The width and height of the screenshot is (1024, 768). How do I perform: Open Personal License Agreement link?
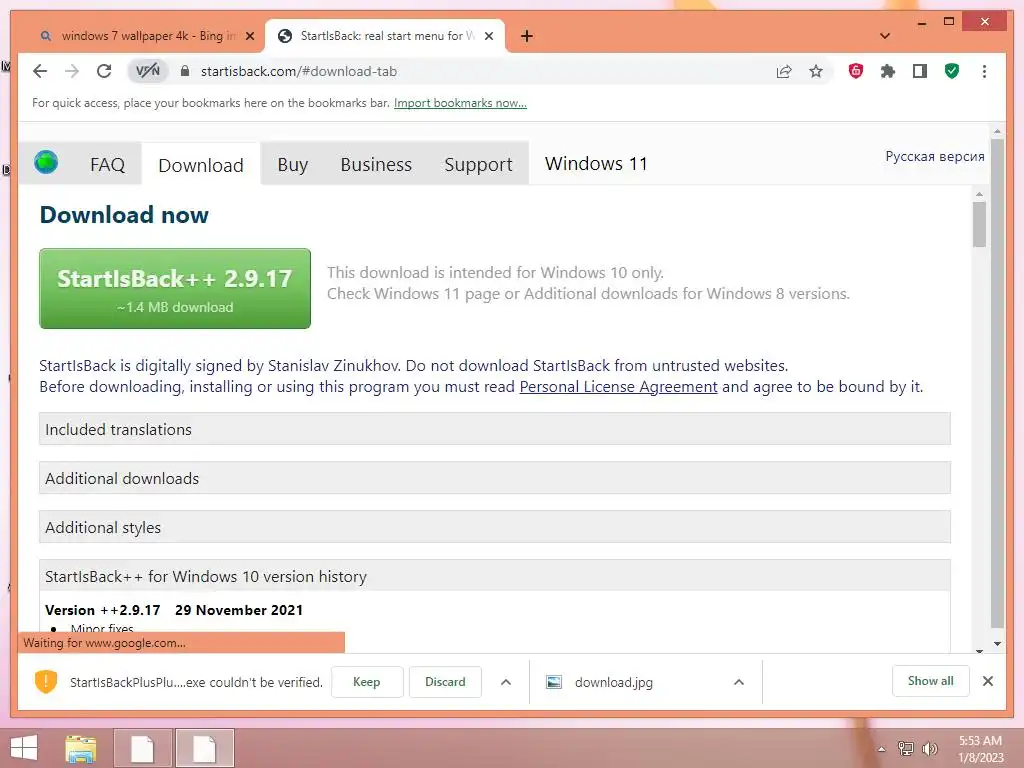pyautogui.click(x=618, y=387)
